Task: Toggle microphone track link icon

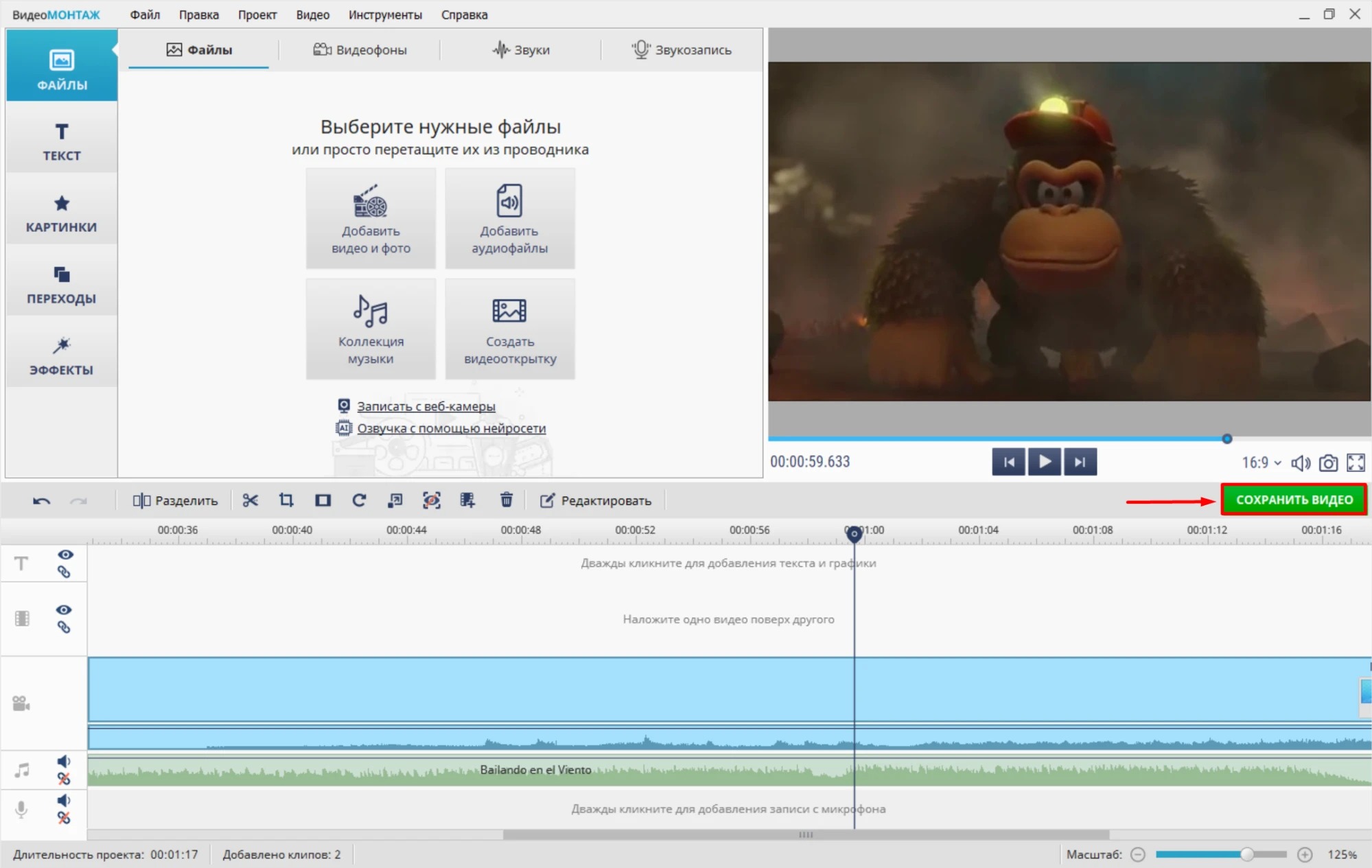Action: 63,818
